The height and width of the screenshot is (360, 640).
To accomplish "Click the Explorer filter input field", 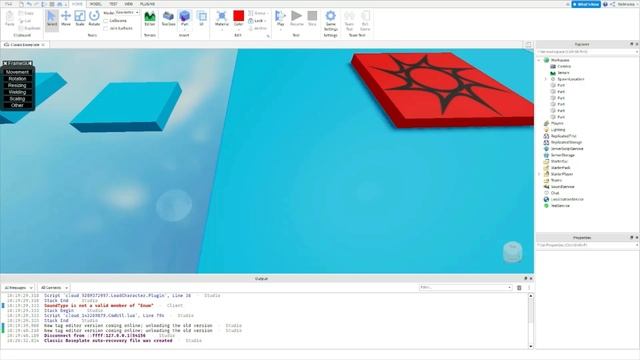I will (x=587, y=52).
